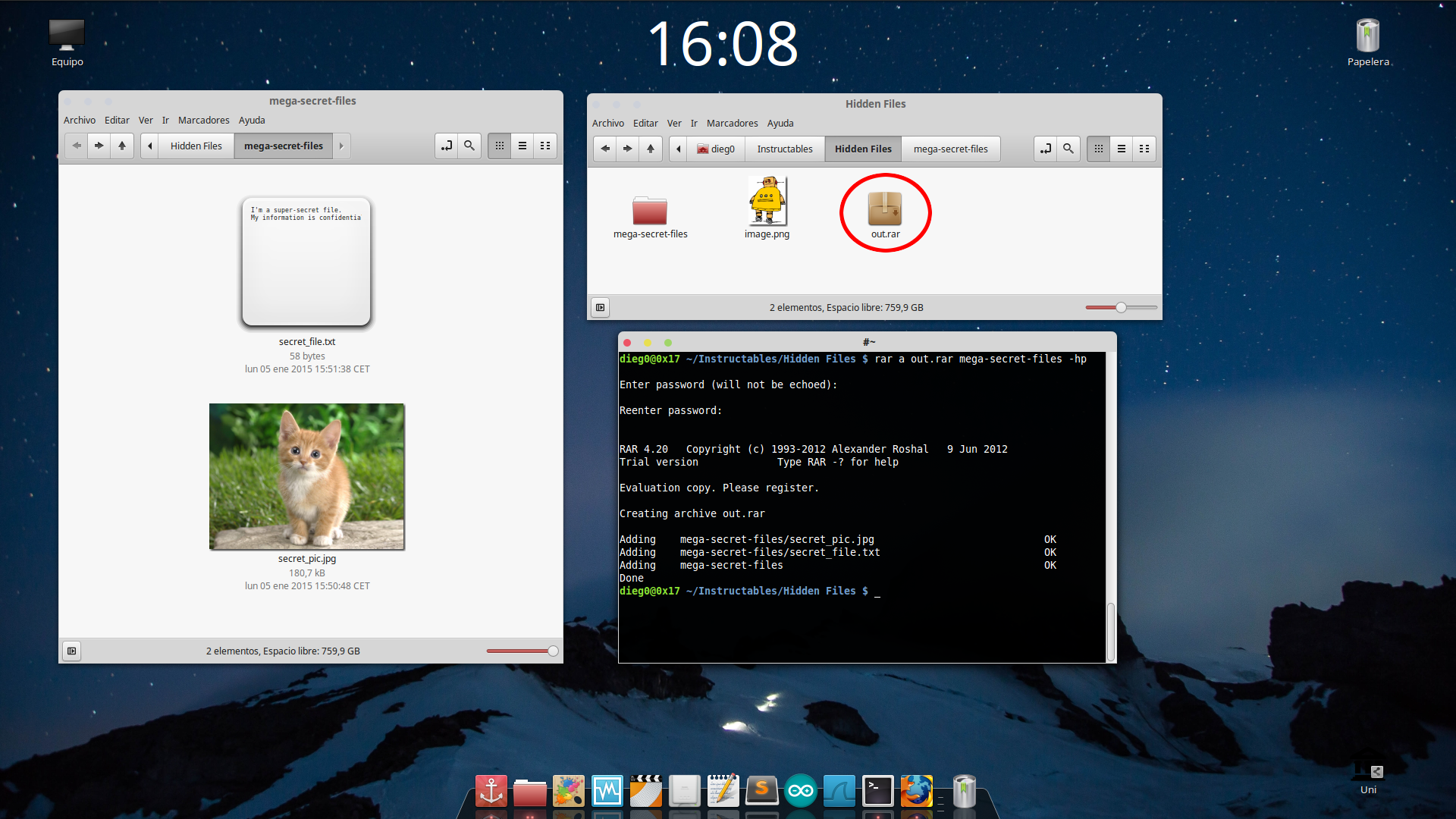Switch mega-secret-files window to list view
This screenshot has width=1456, height=819.
point(522,146)
